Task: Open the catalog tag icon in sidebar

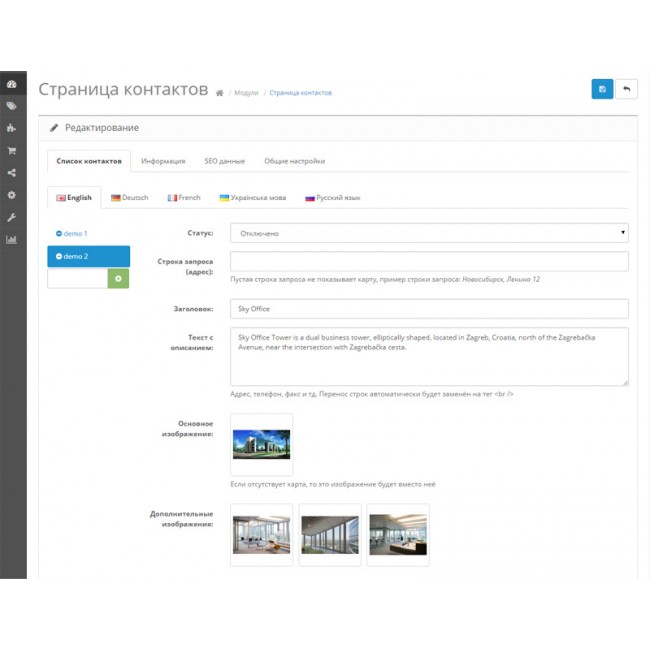Action: pyautogui.click(x=12, y=106)
